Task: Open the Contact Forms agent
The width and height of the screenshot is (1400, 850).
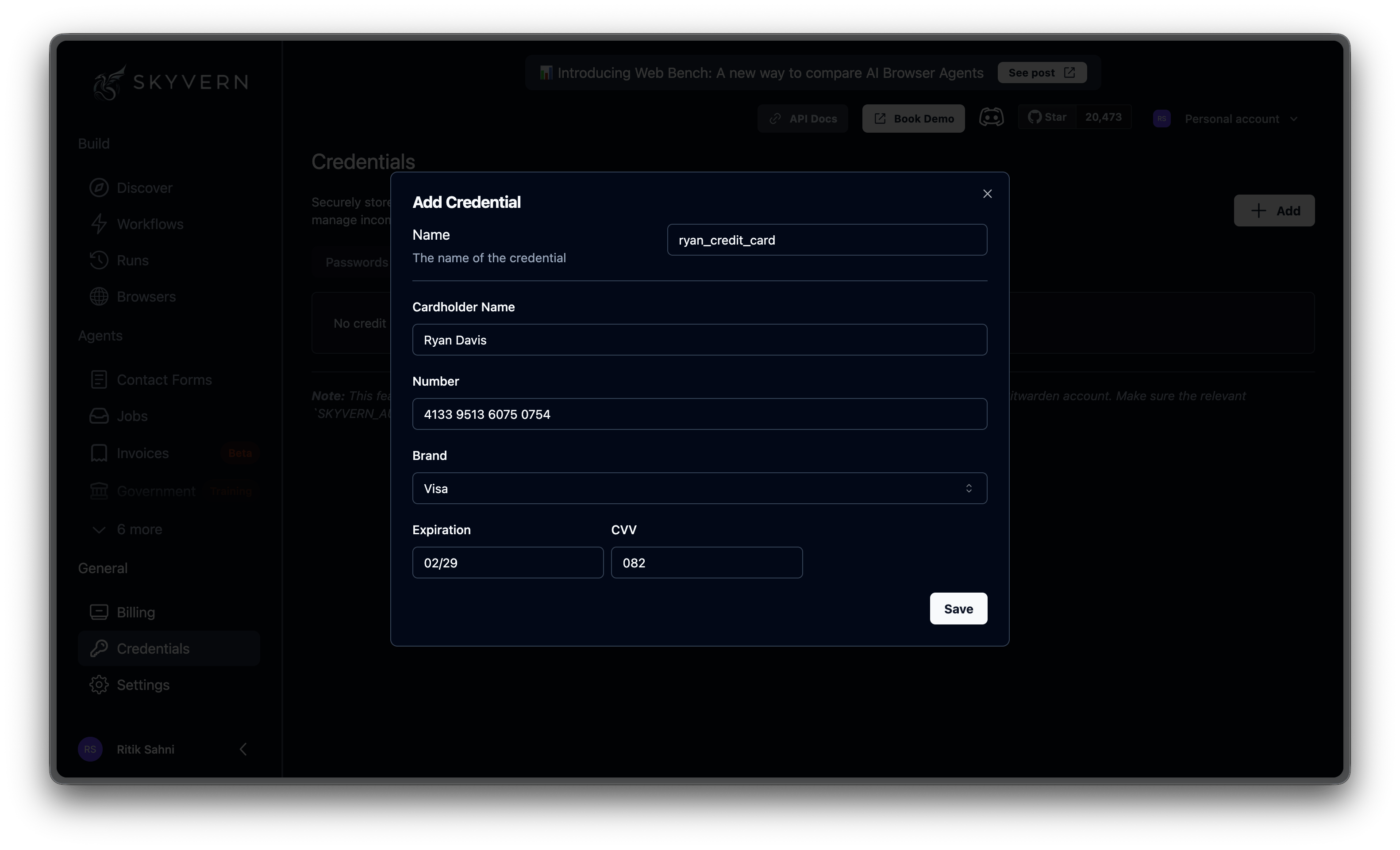Action: (x=168, y=379)
